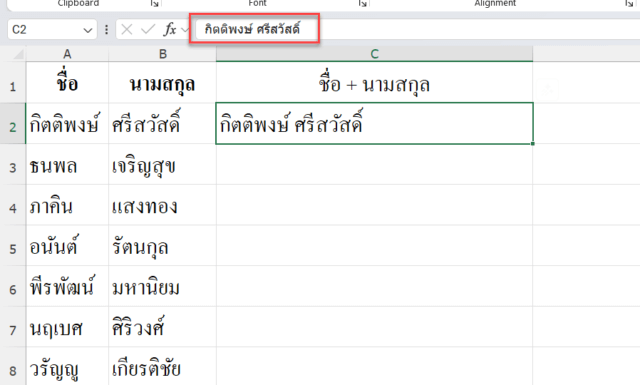Open the Clipboard group dialog launcher
The image size is (640, 385).
pos(154,3)
